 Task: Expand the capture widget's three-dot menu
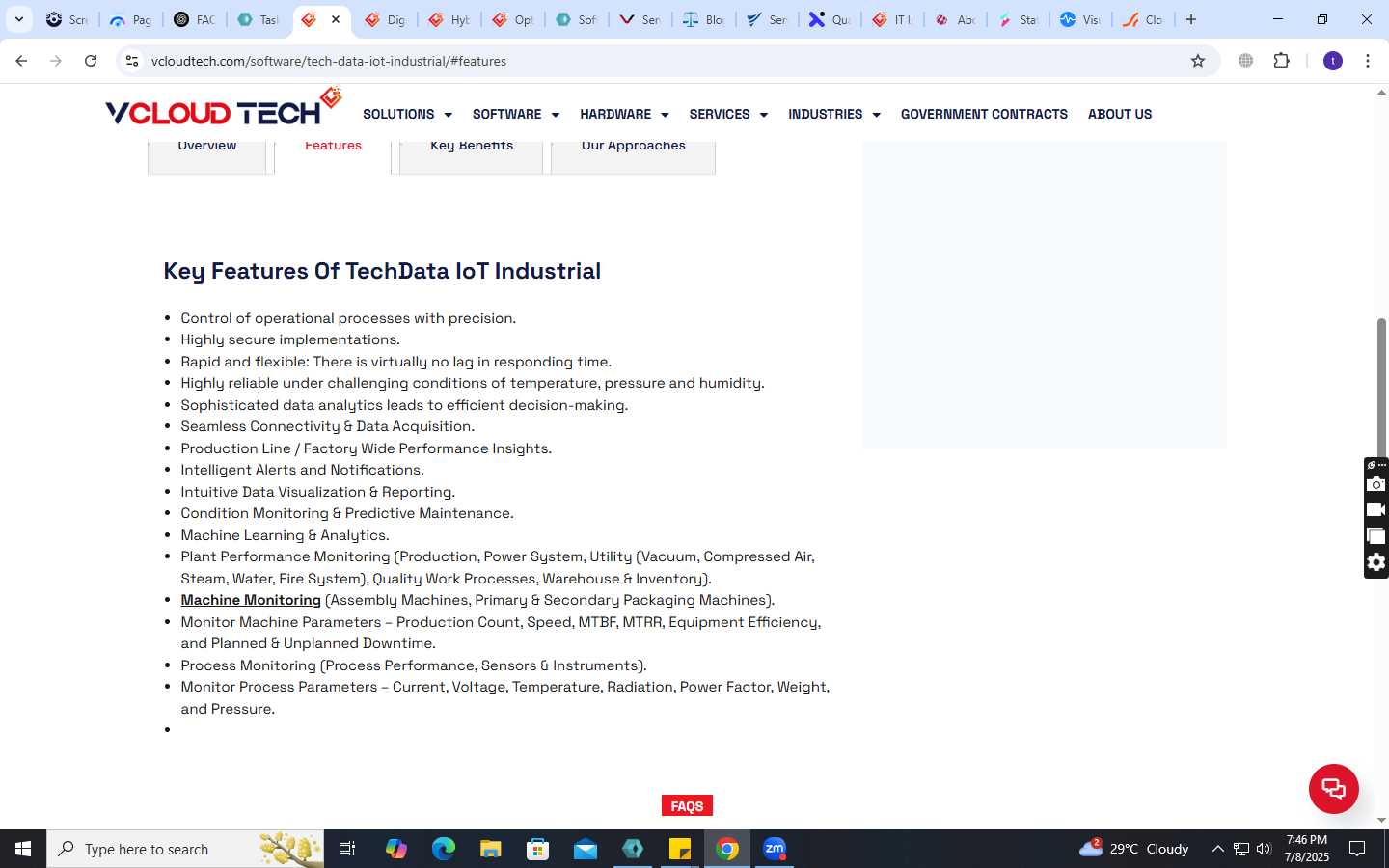pos(1382,464)
